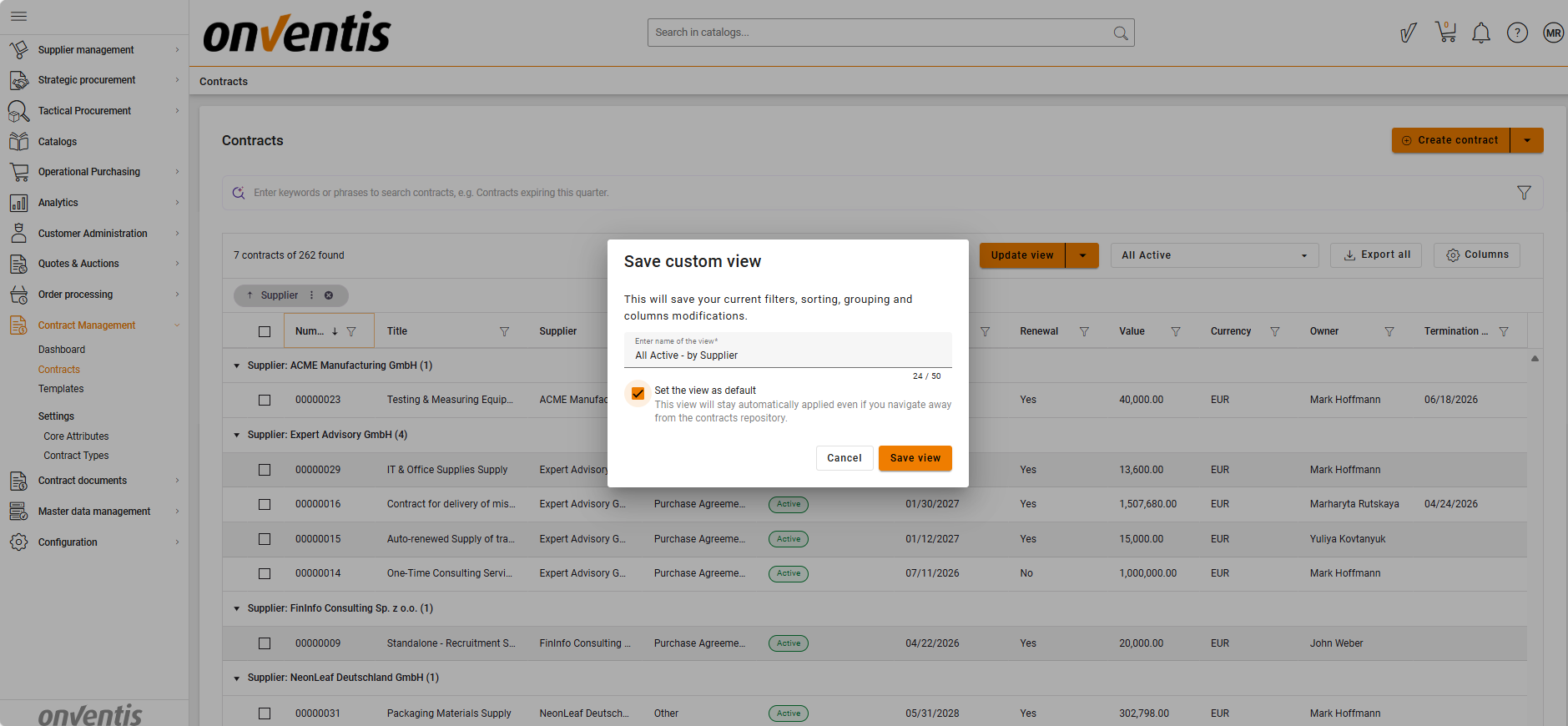Select checkbox for contract 00000023

coord(265,400)
